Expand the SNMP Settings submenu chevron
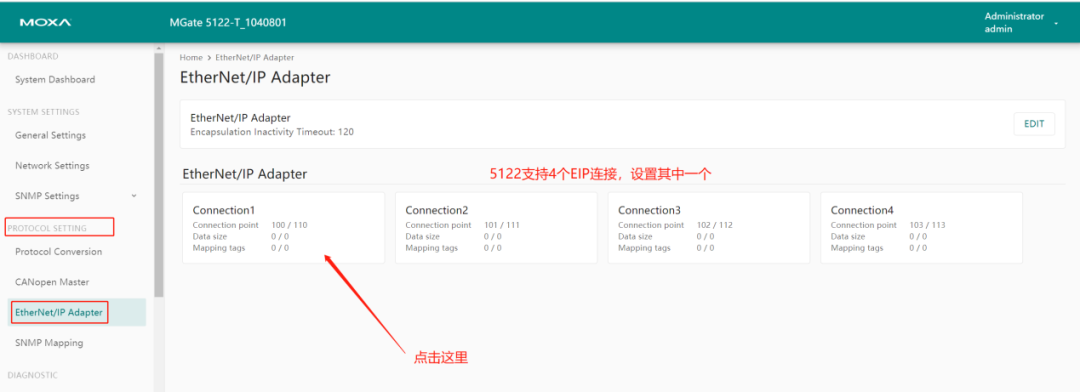Viewport: 1080px width, 392px height. 134,196
